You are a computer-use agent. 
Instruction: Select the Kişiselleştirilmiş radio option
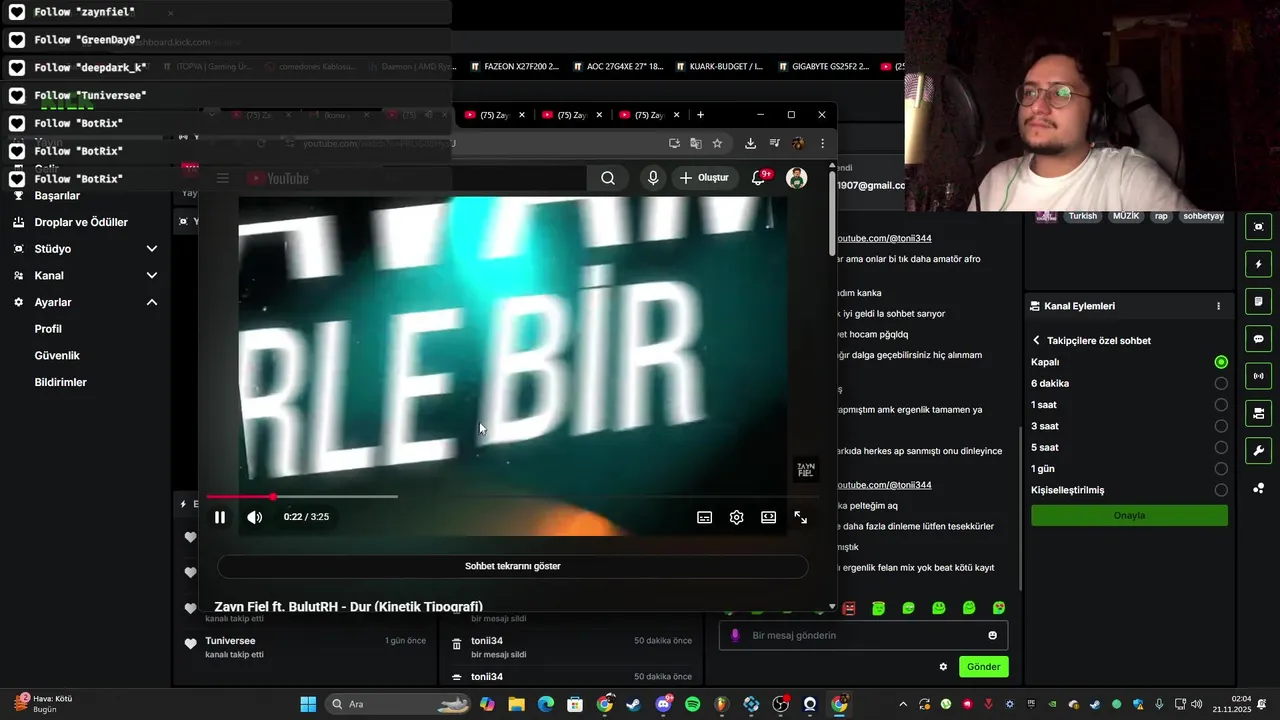coord(1221,490)
